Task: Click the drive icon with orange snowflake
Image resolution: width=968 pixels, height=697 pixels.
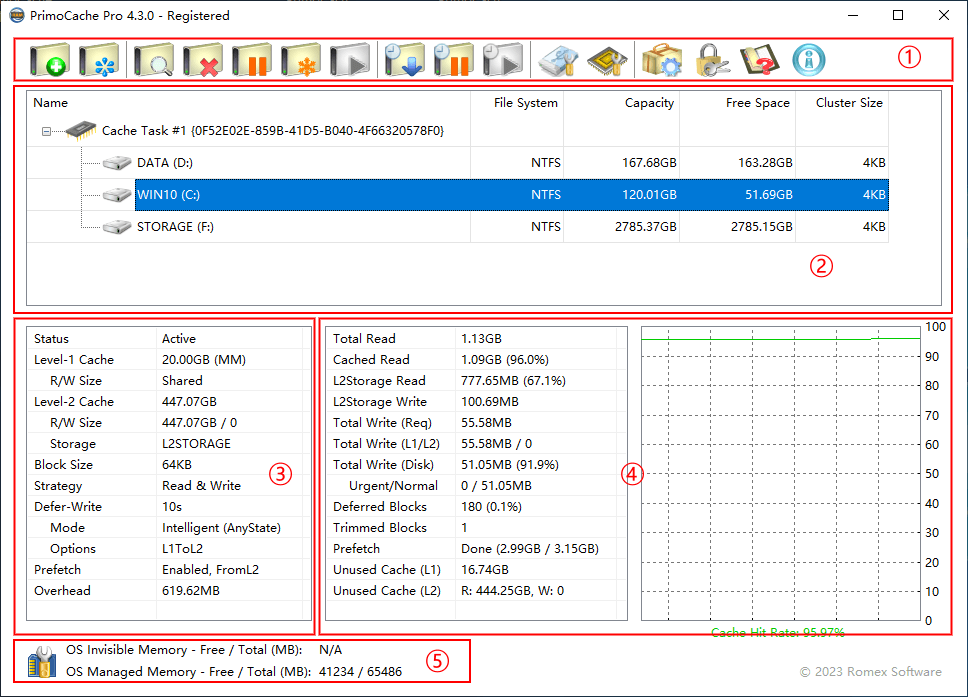Action: pyautogui.click(x=301, y=60)
